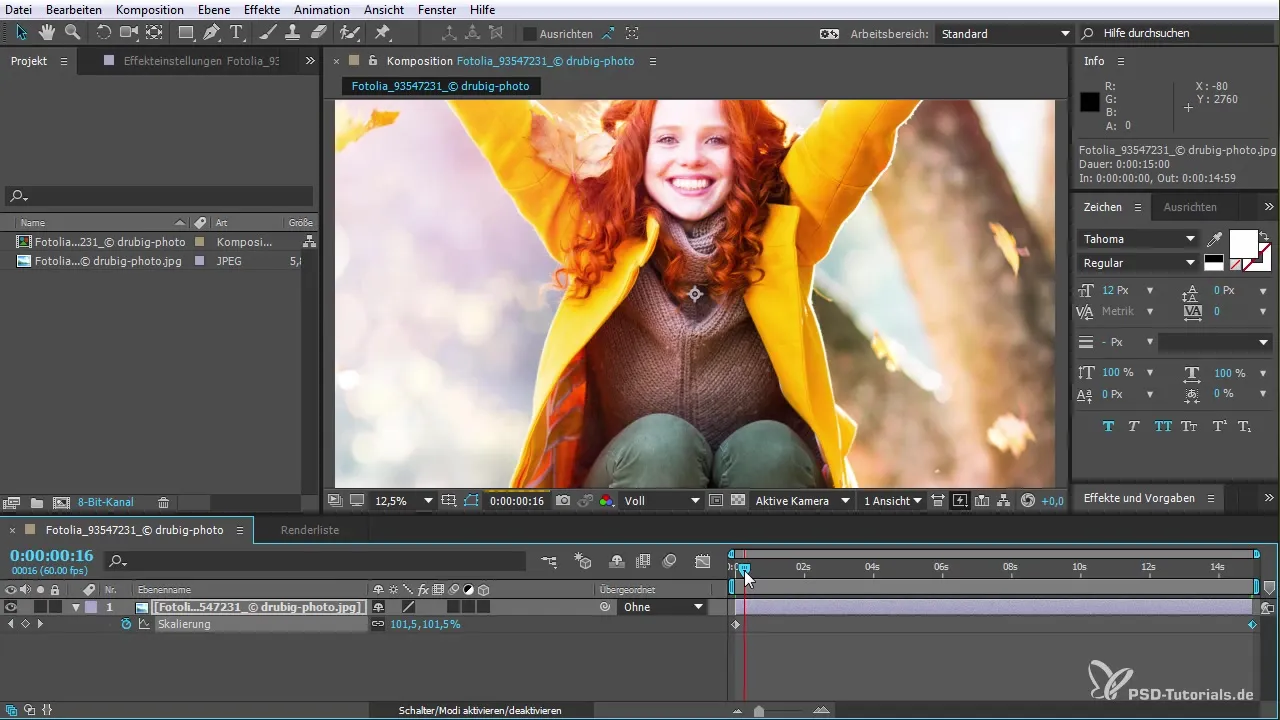Open the Regular font style dropdown
This screenshot has width=1280, height=720.
pos(1138,263)
